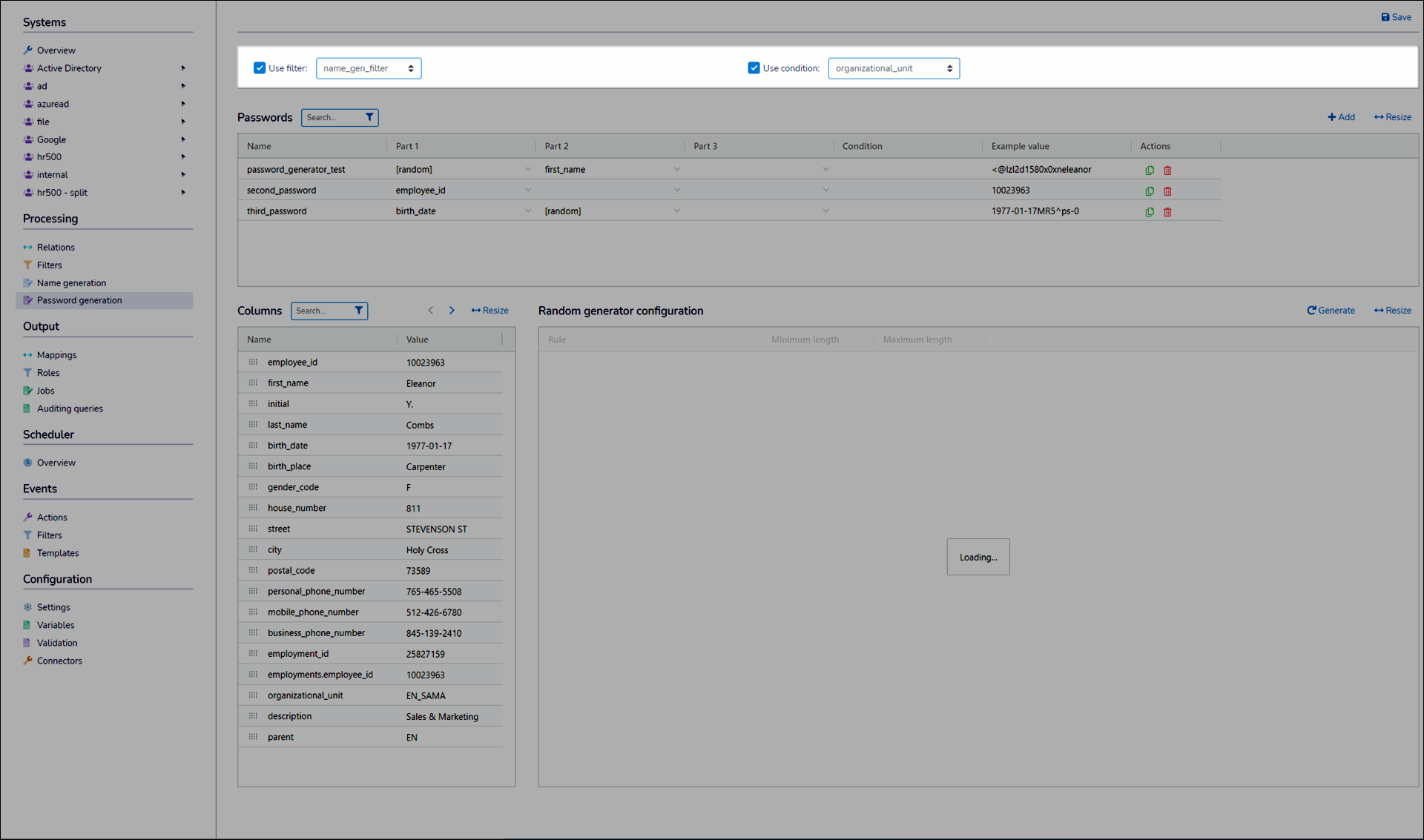Click filter icon in Columns search
This screenshot has height=840, width=1424.
click(x=359, y=311)
